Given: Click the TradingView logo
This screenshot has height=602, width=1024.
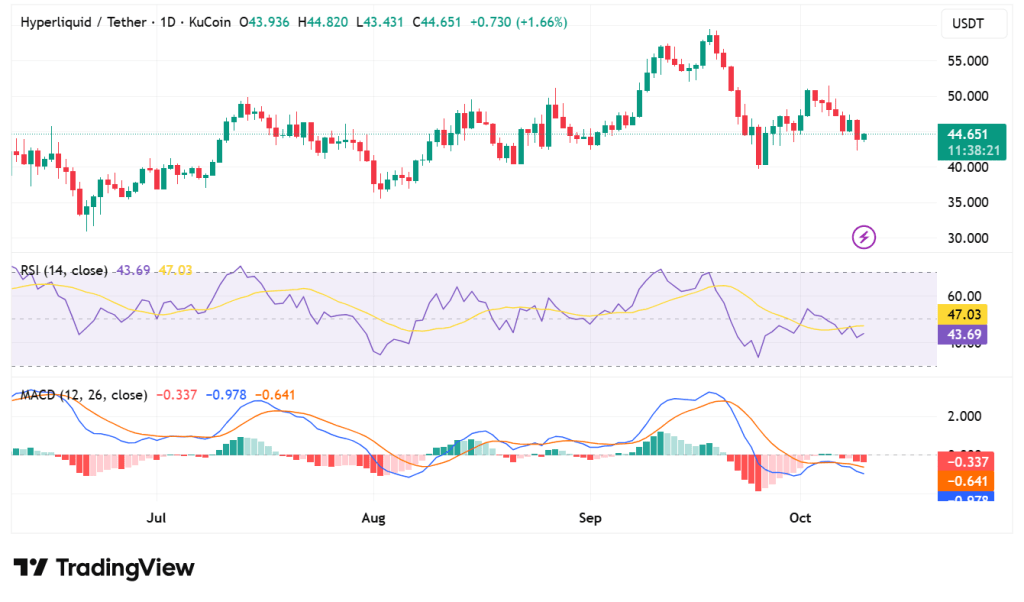Looking at the screenshot, I should 104,567.
